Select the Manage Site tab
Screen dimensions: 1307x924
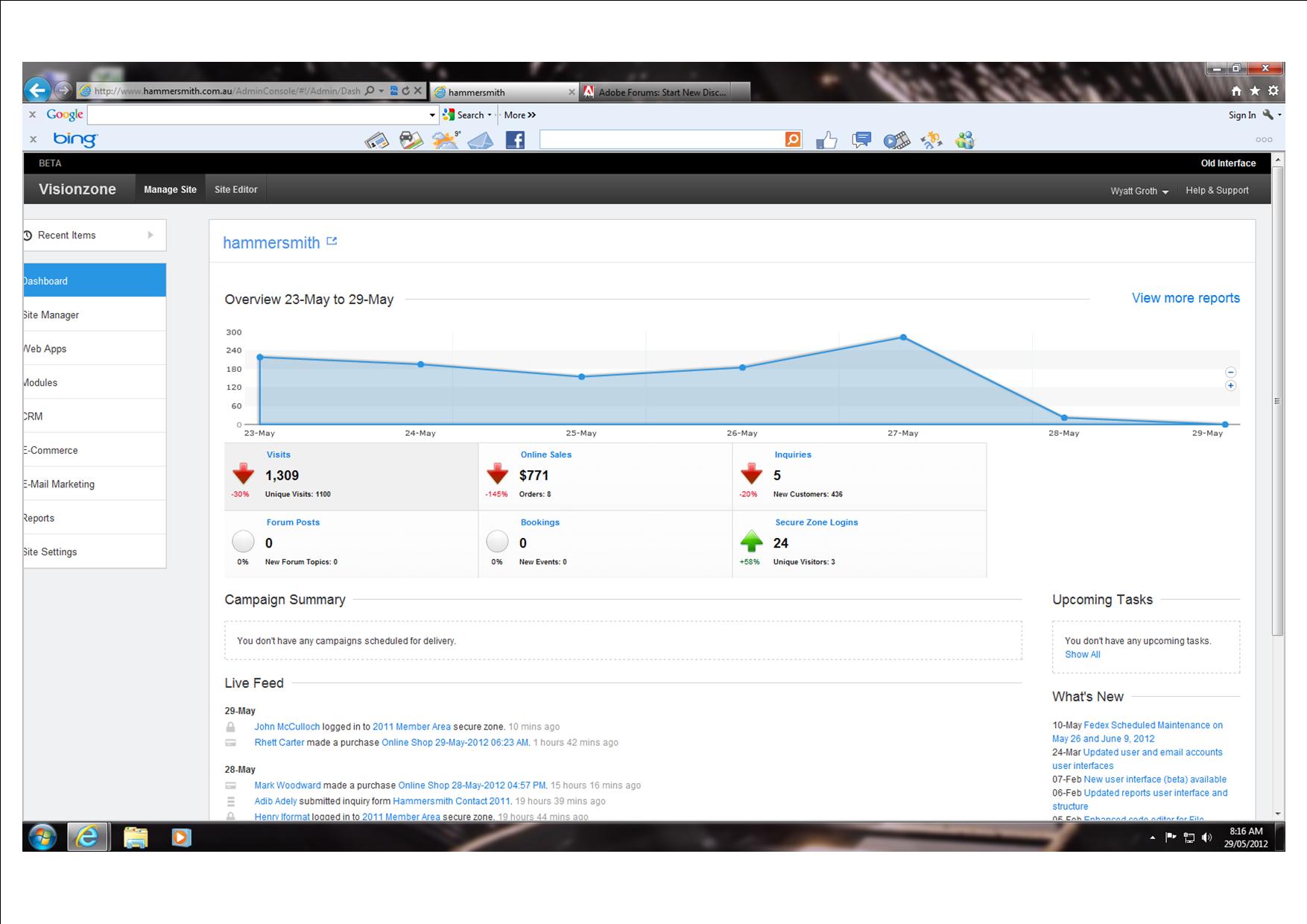[170, 189]
